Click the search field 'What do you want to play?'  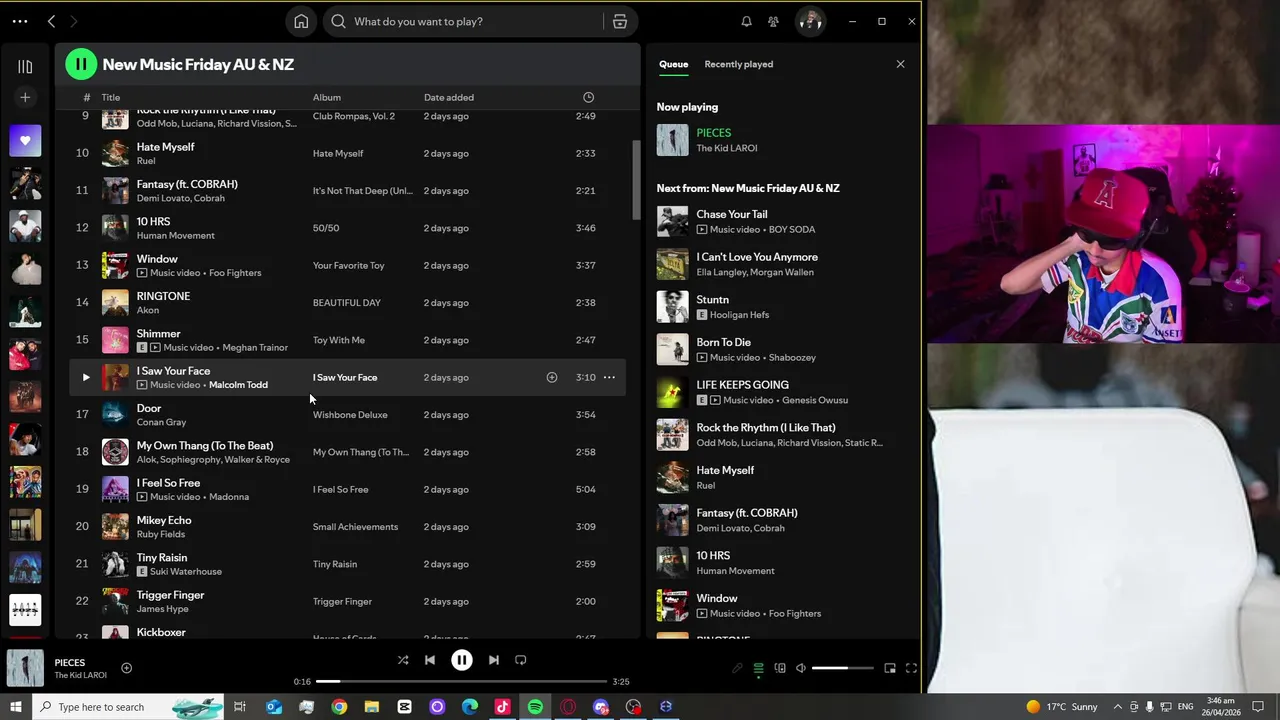point(465,21)
